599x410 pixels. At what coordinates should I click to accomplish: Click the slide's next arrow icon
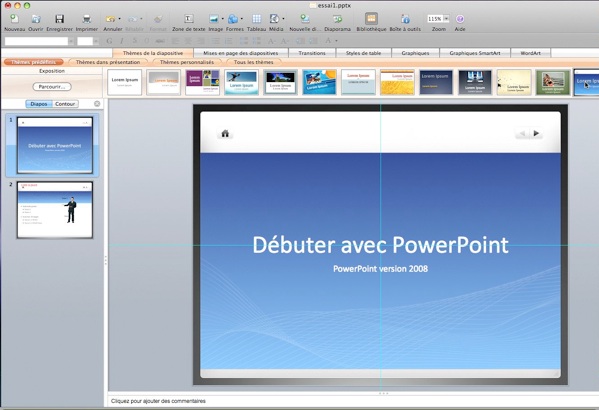(x=536, y=133)
